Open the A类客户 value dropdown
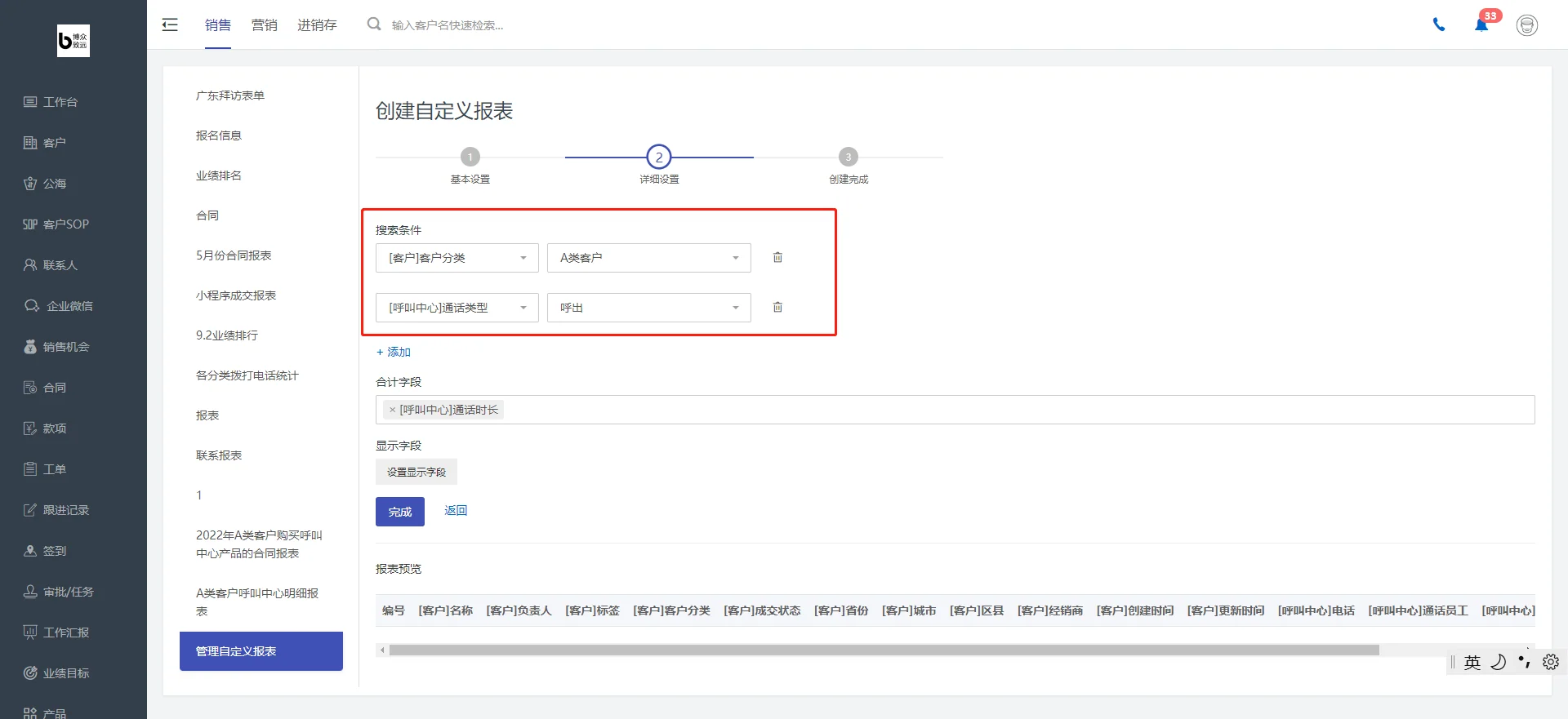This screenshot has height=719, width=1568. click(x=649, y=258)
